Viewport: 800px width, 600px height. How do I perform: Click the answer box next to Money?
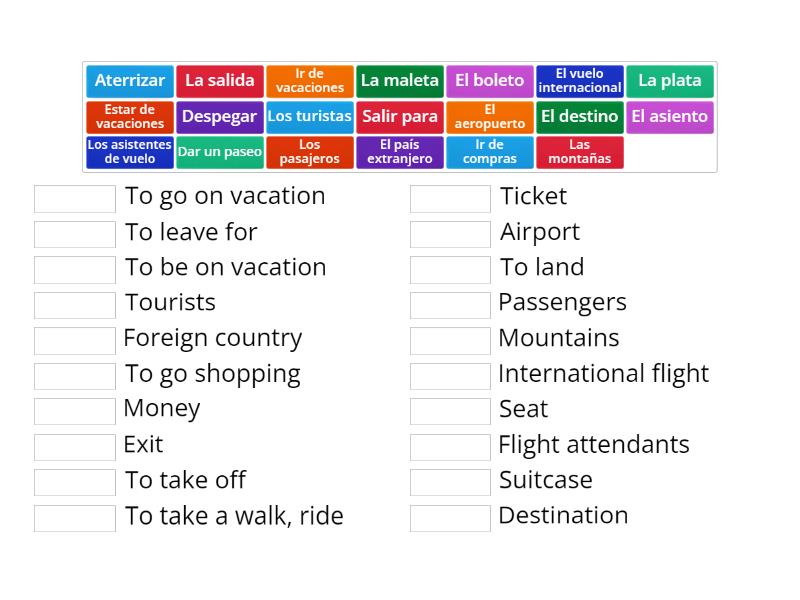75,410
